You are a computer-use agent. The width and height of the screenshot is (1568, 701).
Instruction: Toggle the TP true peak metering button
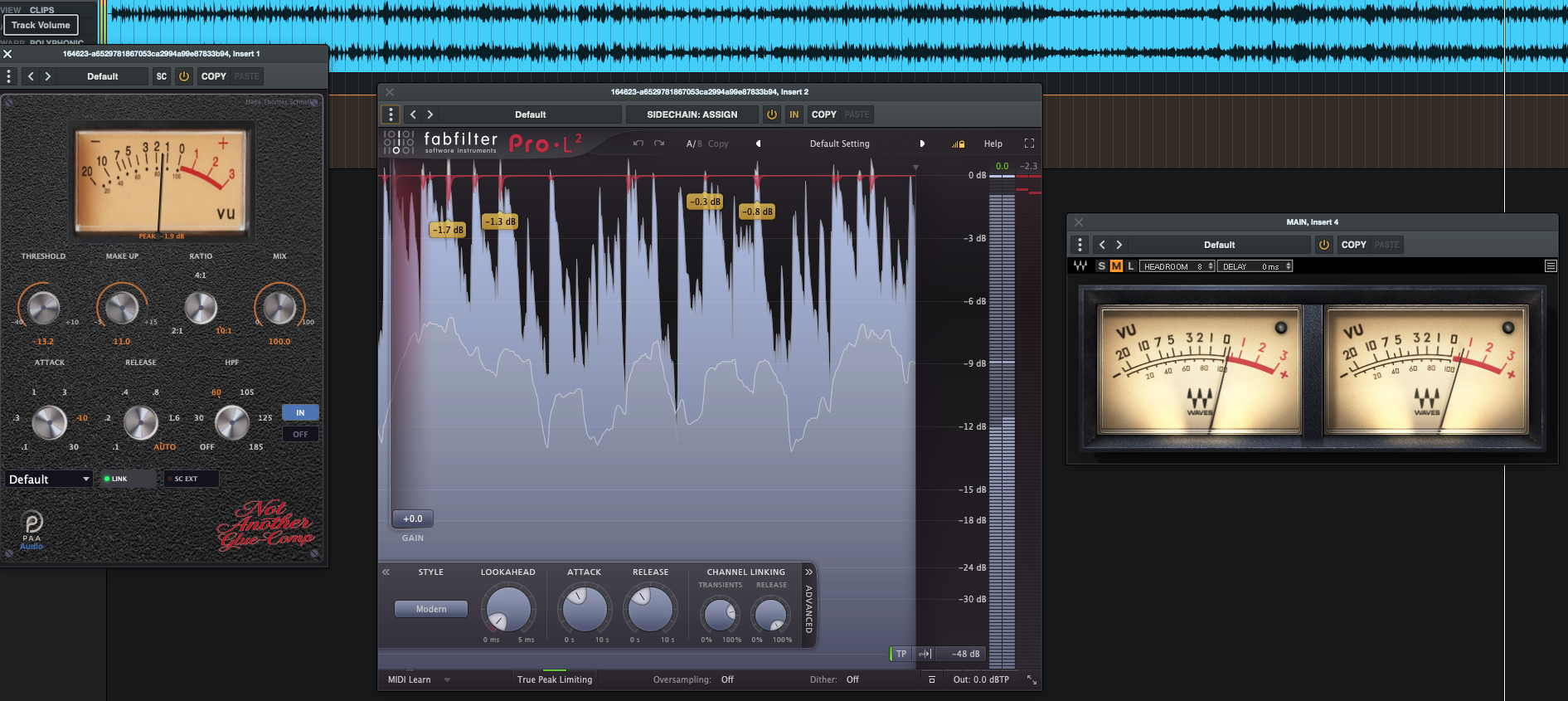coord(901,654)
